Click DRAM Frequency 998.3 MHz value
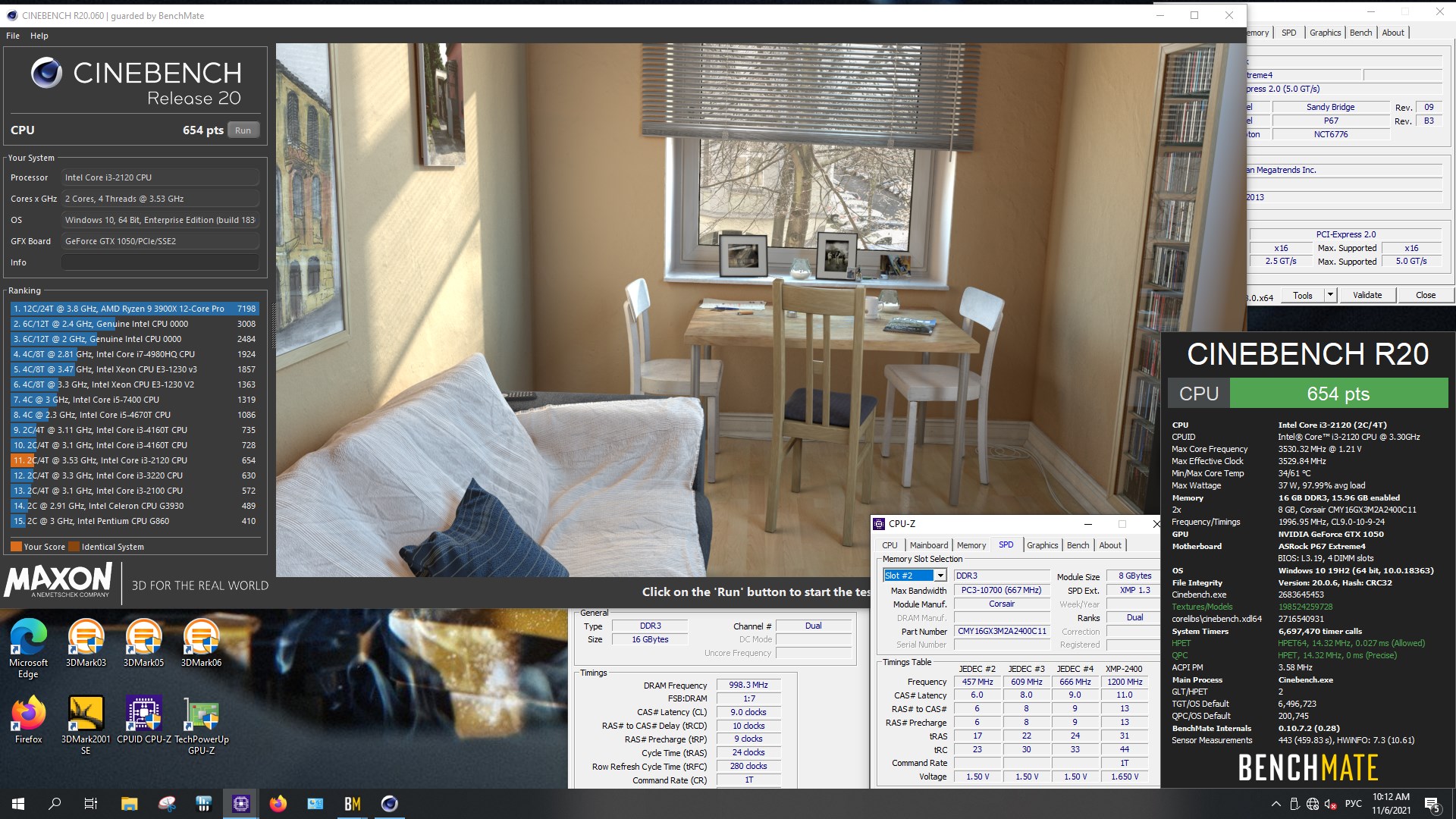Viewport: 1456px width, 819px height. (748, 685)
